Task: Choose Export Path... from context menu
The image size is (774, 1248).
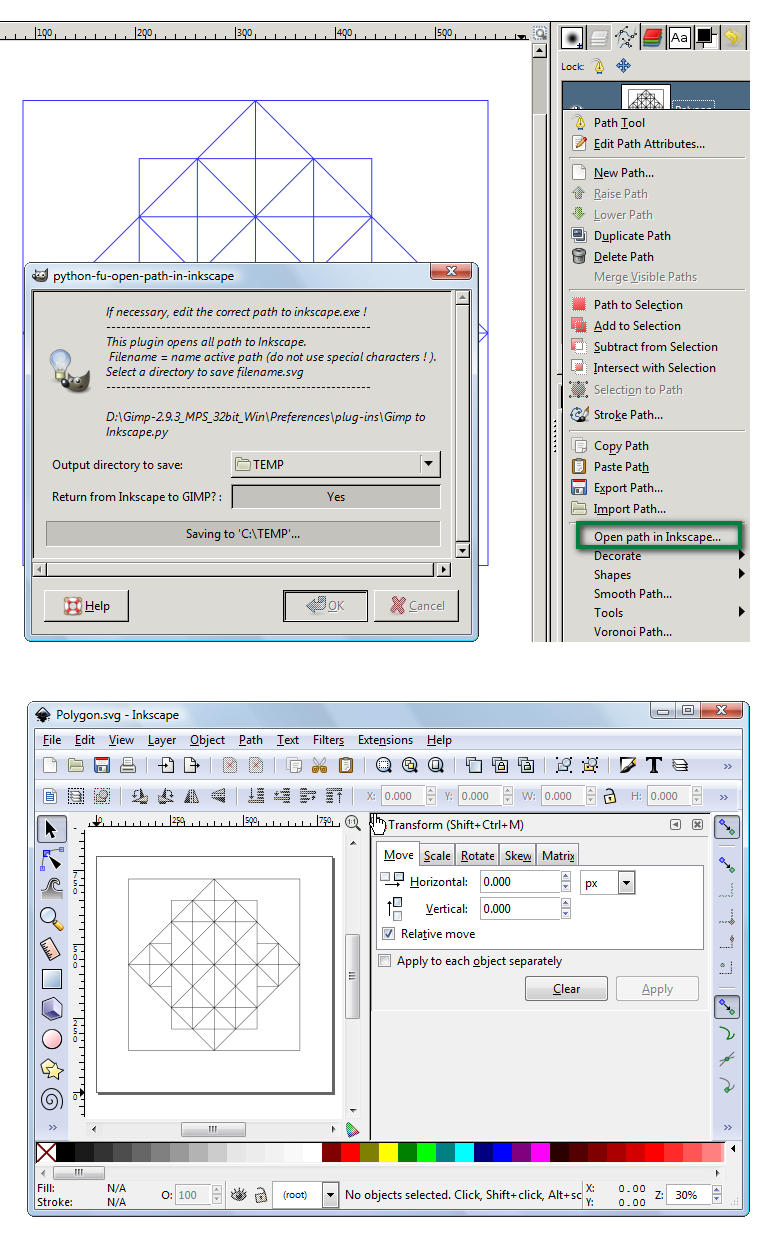Action: [628, 488]
